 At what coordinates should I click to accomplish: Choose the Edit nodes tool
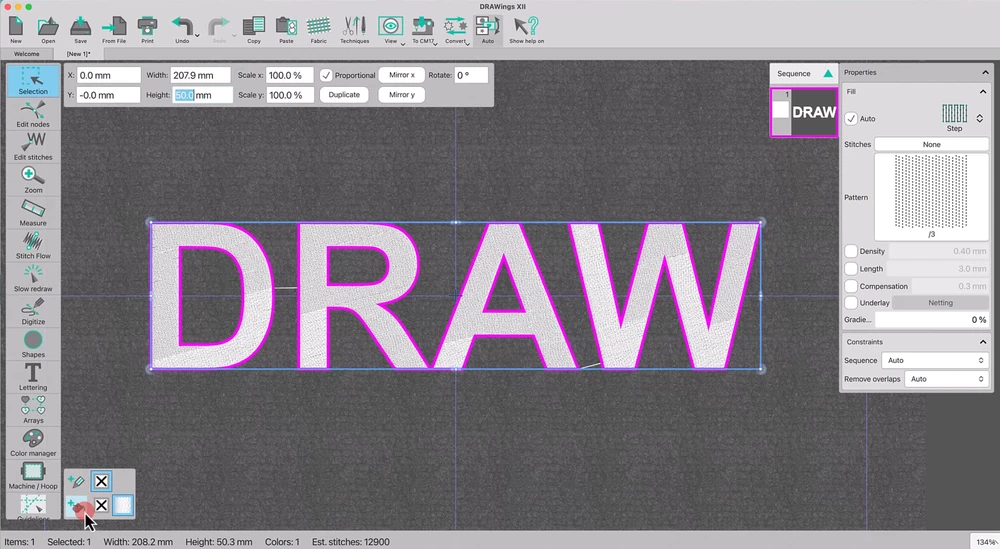33,114
